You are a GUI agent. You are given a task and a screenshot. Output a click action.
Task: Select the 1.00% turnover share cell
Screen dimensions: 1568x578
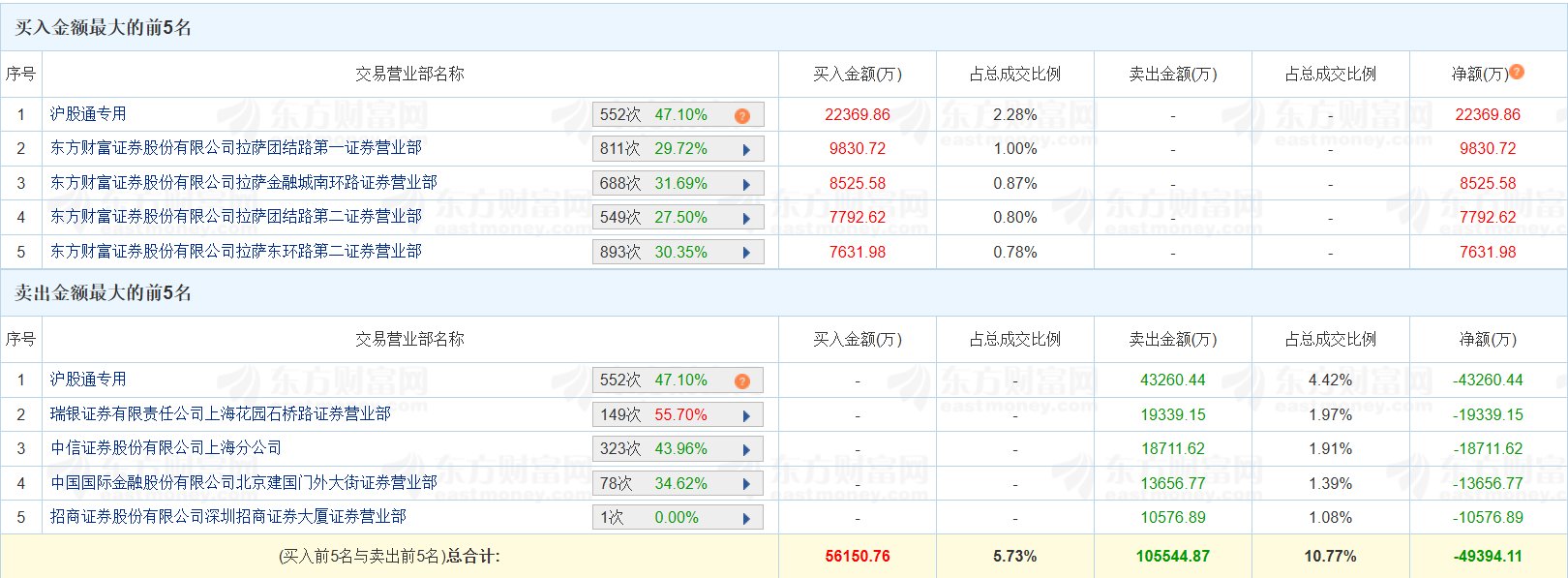(x=1015, y=149)
